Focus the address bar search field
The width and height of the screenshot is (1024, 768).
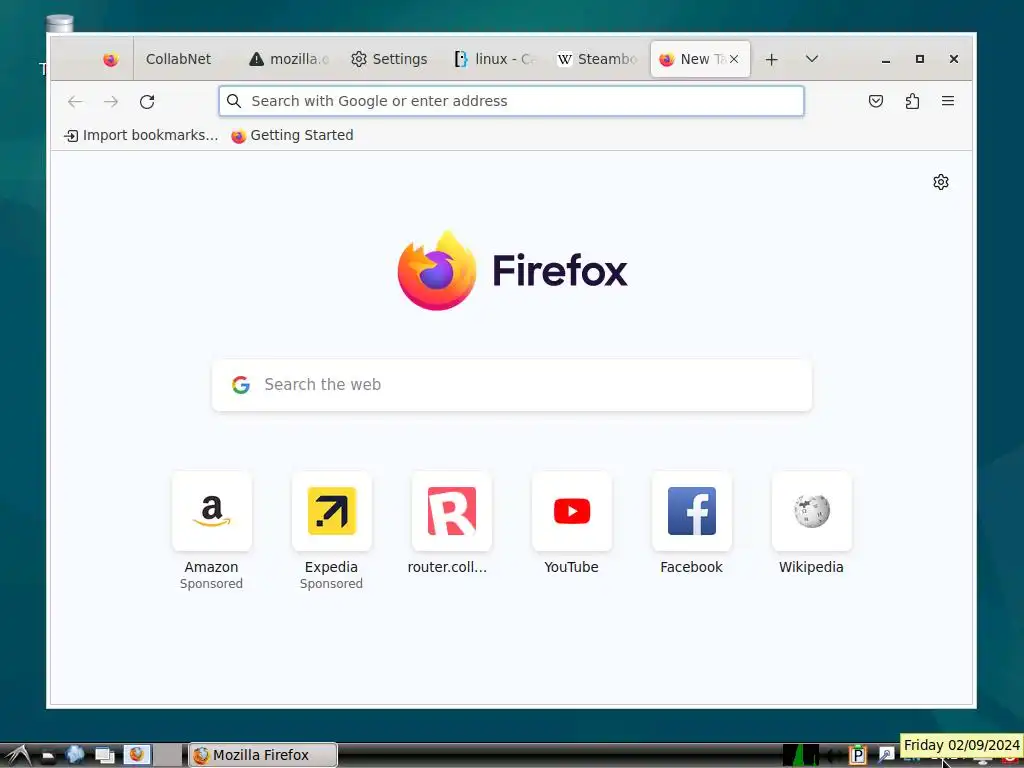point(511,101)
